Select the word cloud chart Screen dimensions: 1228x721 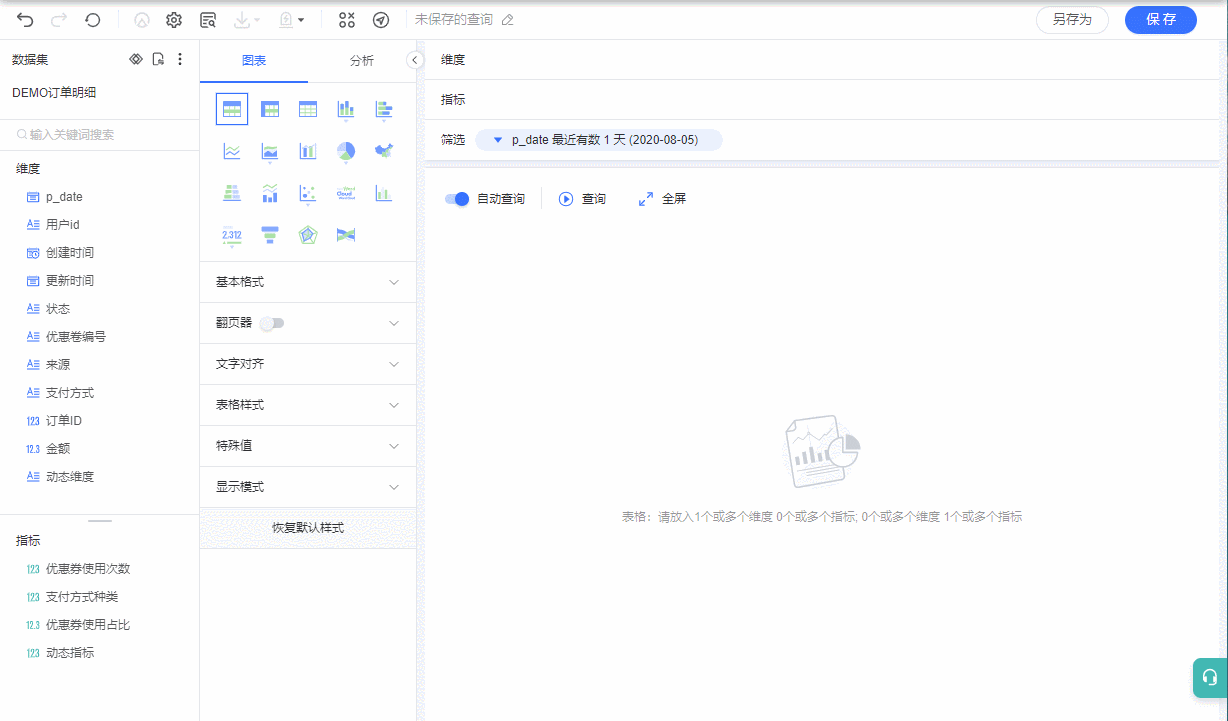pos(345,193)
